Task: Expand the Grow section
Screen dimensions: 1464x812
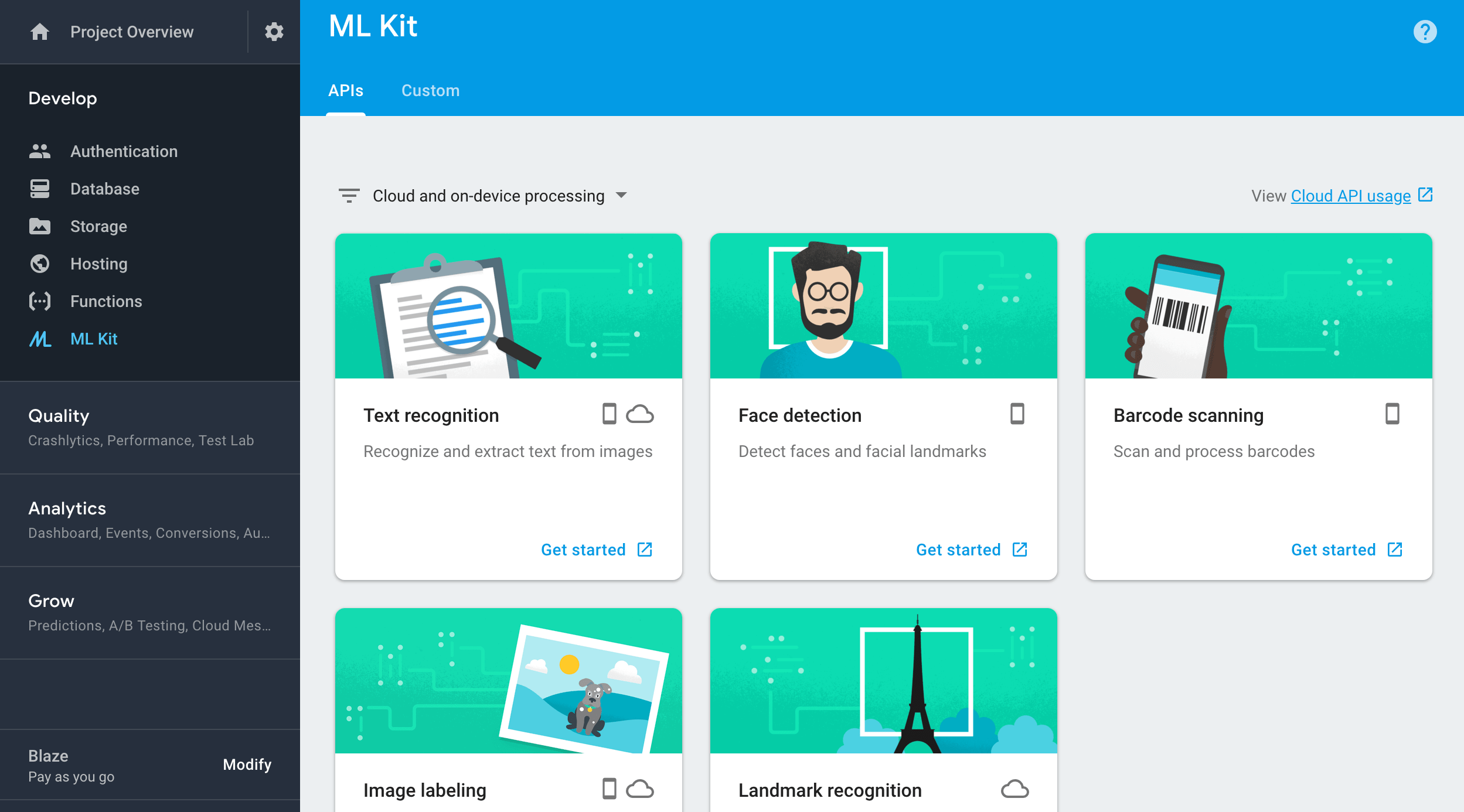Action: pyautogui.click(x=150, y=613)
